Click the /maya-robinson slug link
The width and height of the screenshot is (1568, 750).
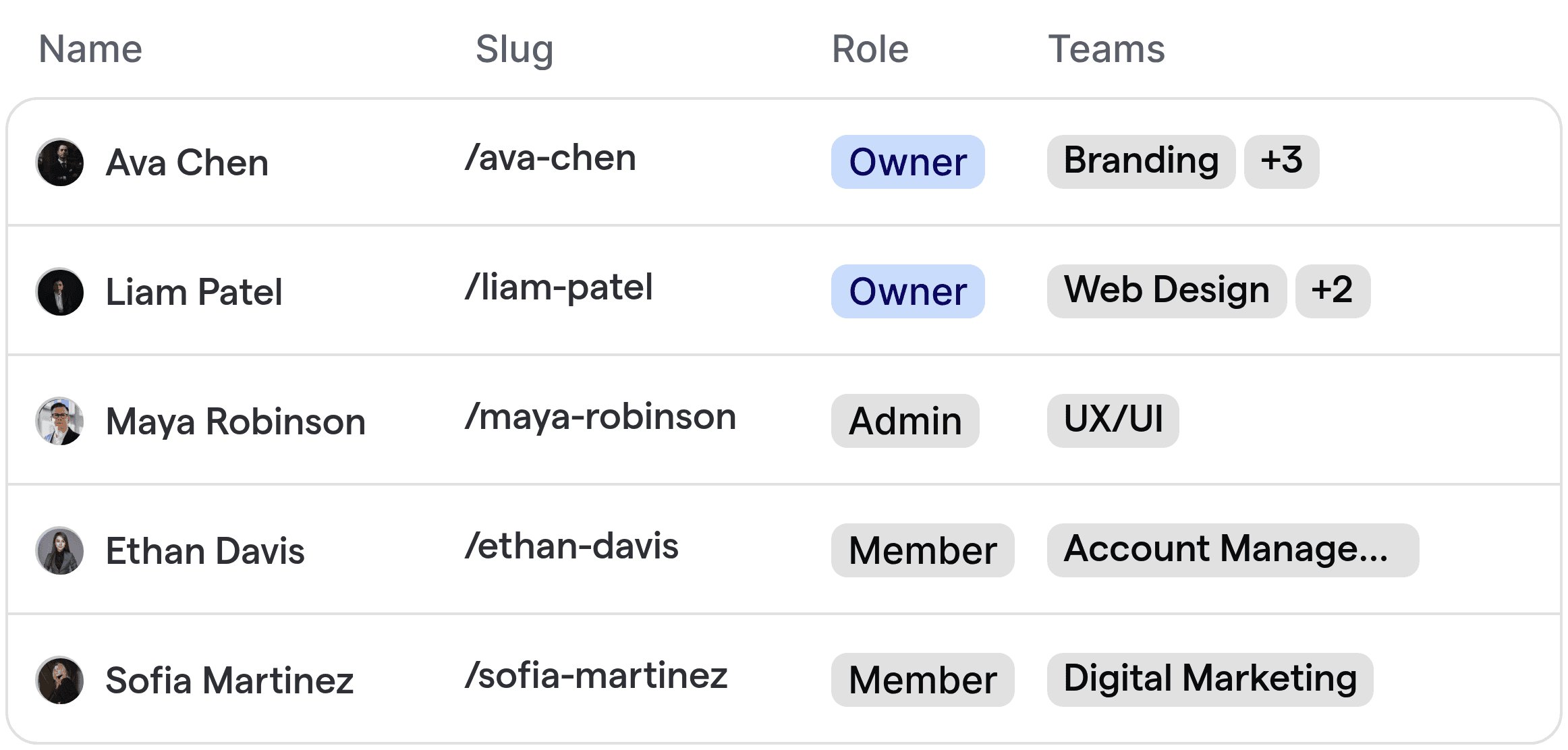[600, 417]
